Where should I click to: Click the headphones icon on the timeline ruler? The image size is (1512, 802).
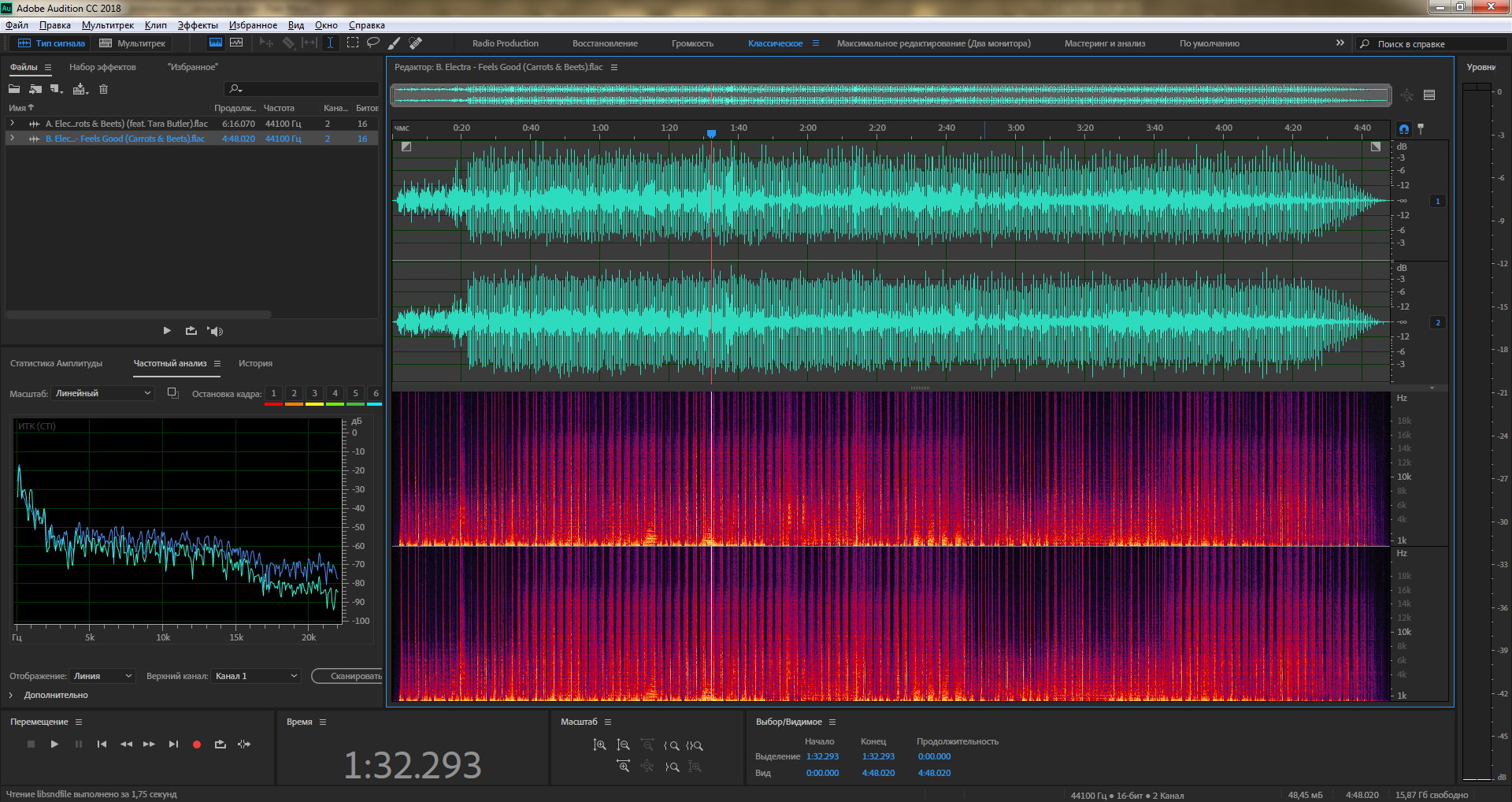coord(1404,128)
